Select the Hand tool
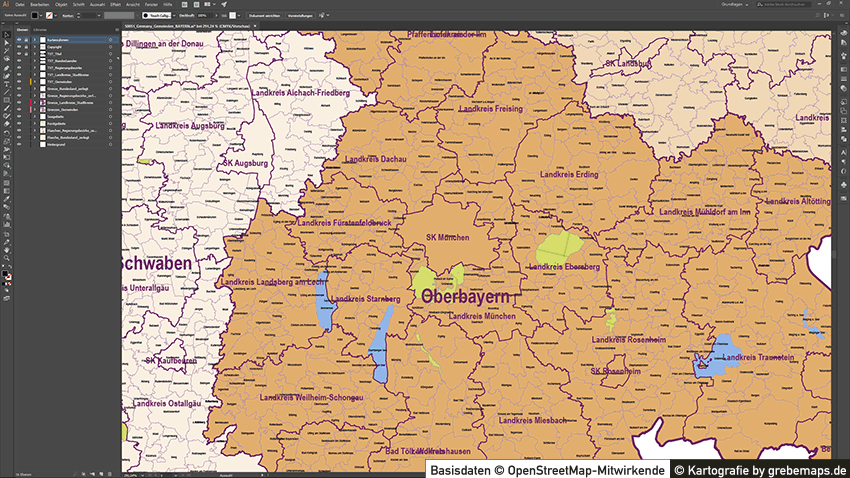Viewport: 850px width, 478px height. pos(7,248)
